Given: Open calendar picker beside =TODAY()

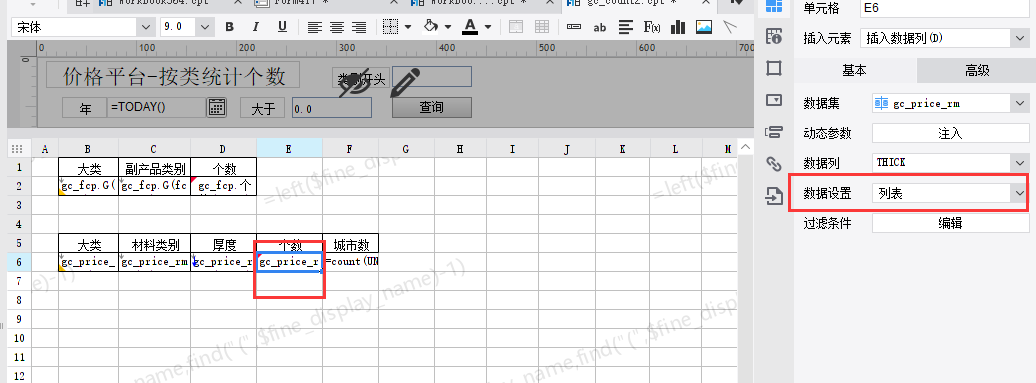Looking at the screenshot, I should (x=217, y=107).
